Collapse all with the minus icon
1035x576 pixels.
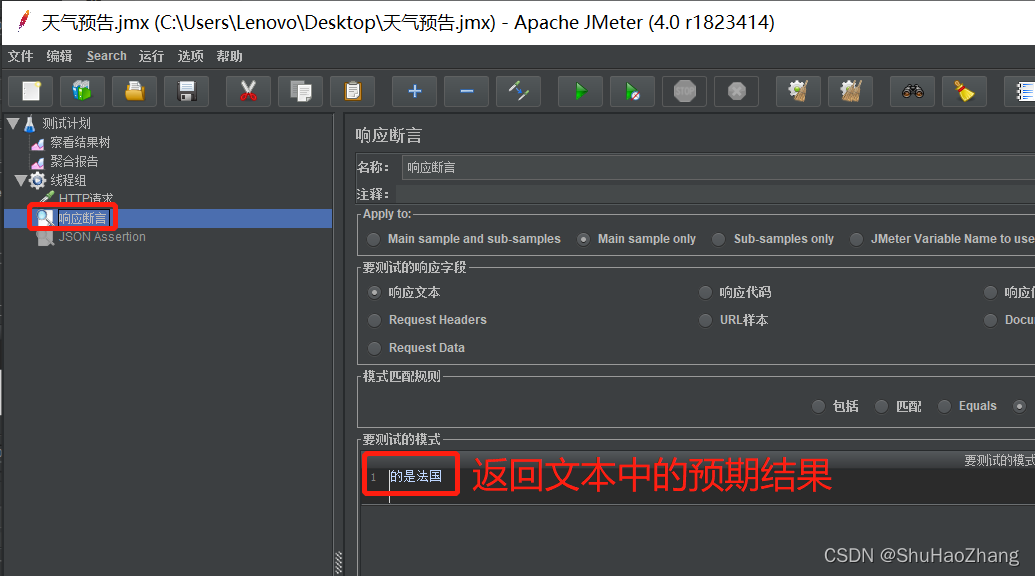467,91
